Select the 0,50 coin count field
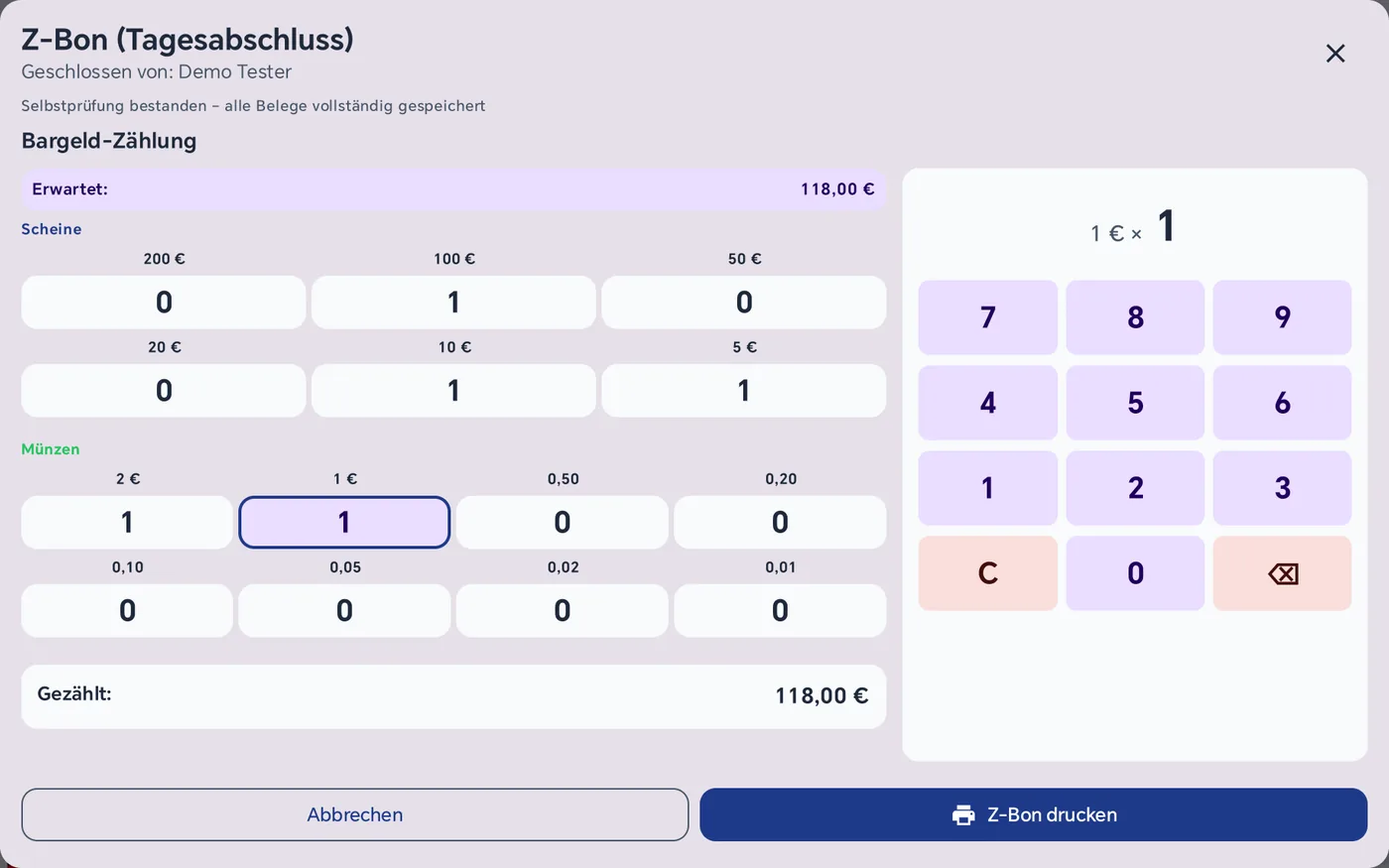The width and height of the screenshot is (1389, 868). click(x=563, y=523)
